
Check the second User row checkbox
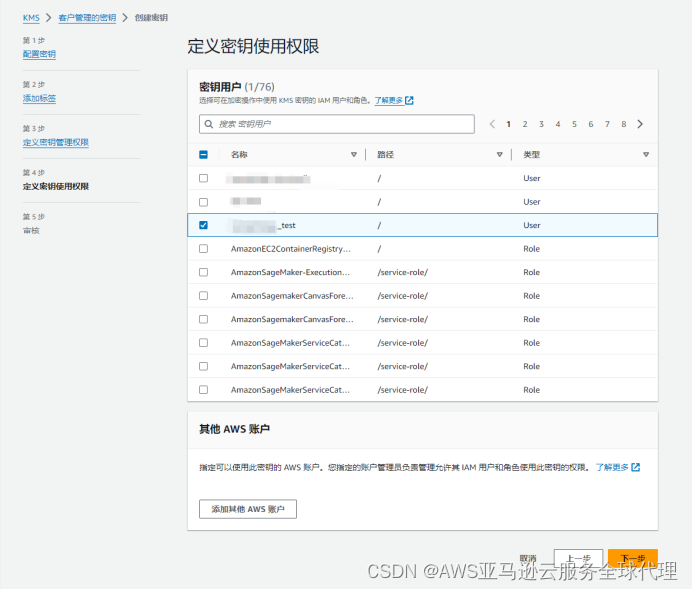point(203,202)
